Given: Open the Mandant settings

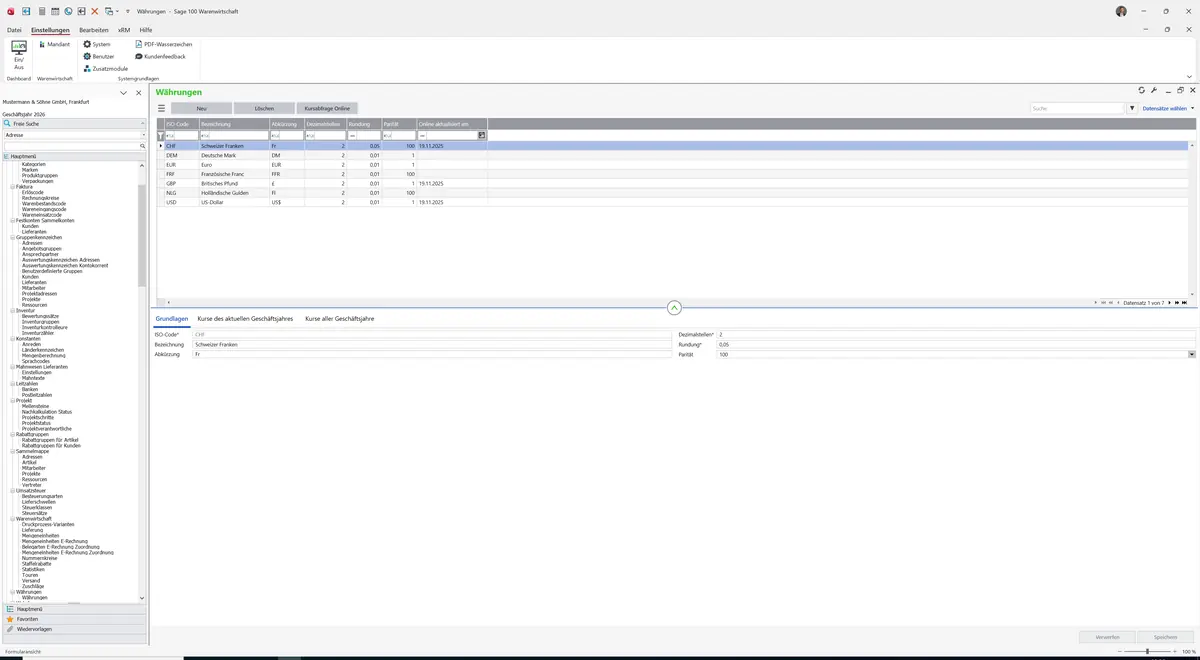Looking at the screenshot, I should pyautogui.click(x=54, y=44).
